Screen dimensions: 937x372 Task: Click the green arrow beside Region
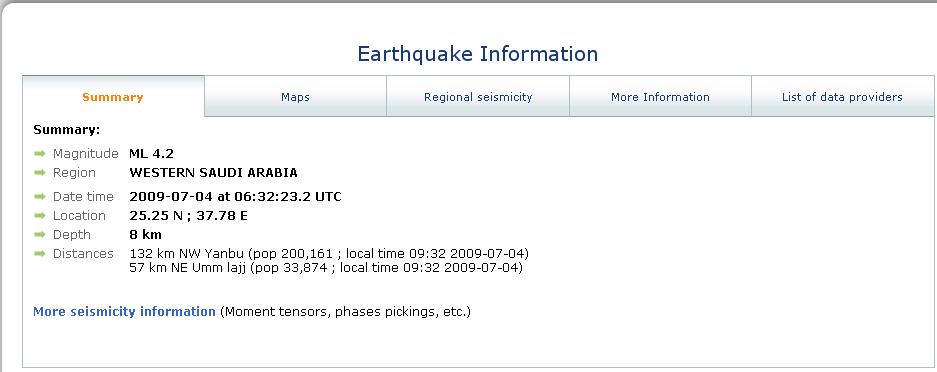coord(40,173)
